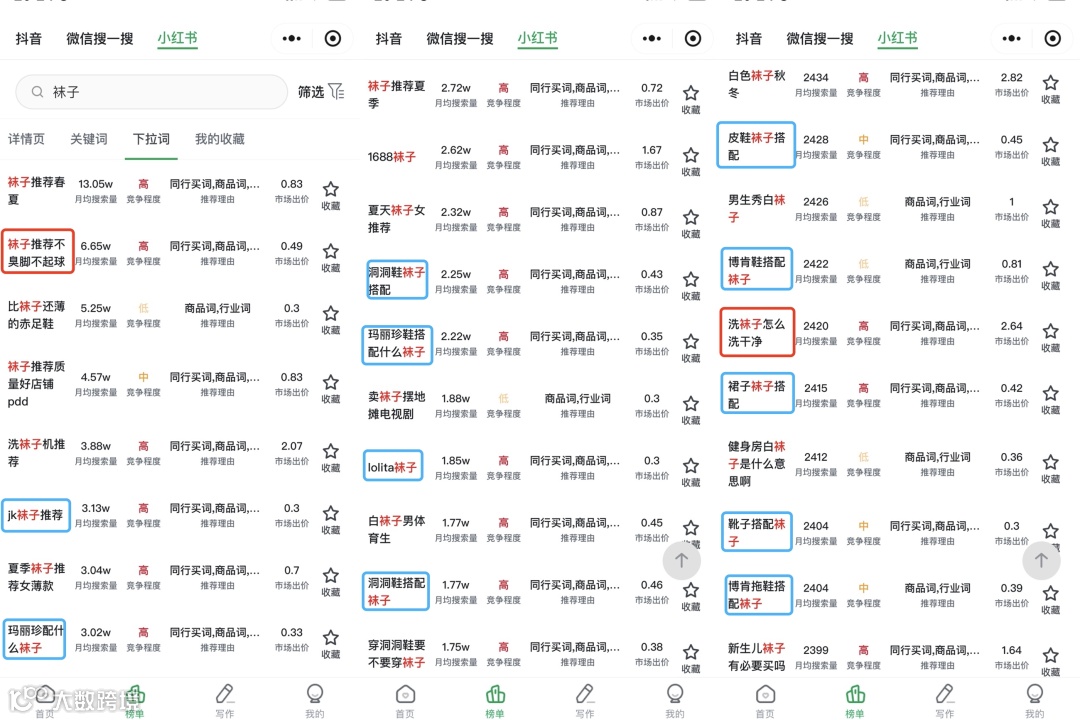
Task: Switch to the 关键词 tab
Action: point(89,139)
